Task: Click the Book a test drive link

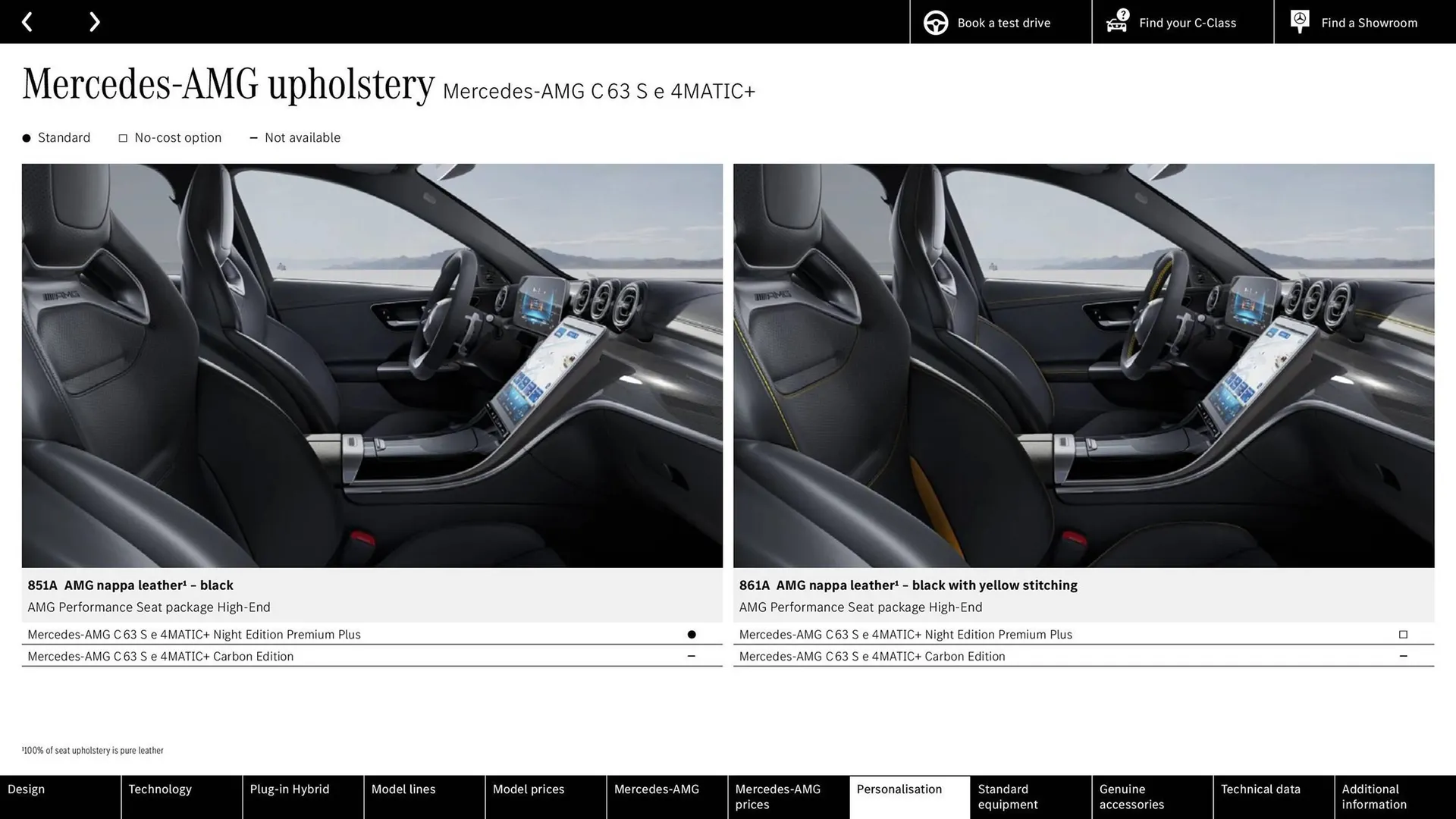Action: pos(1003,22)
